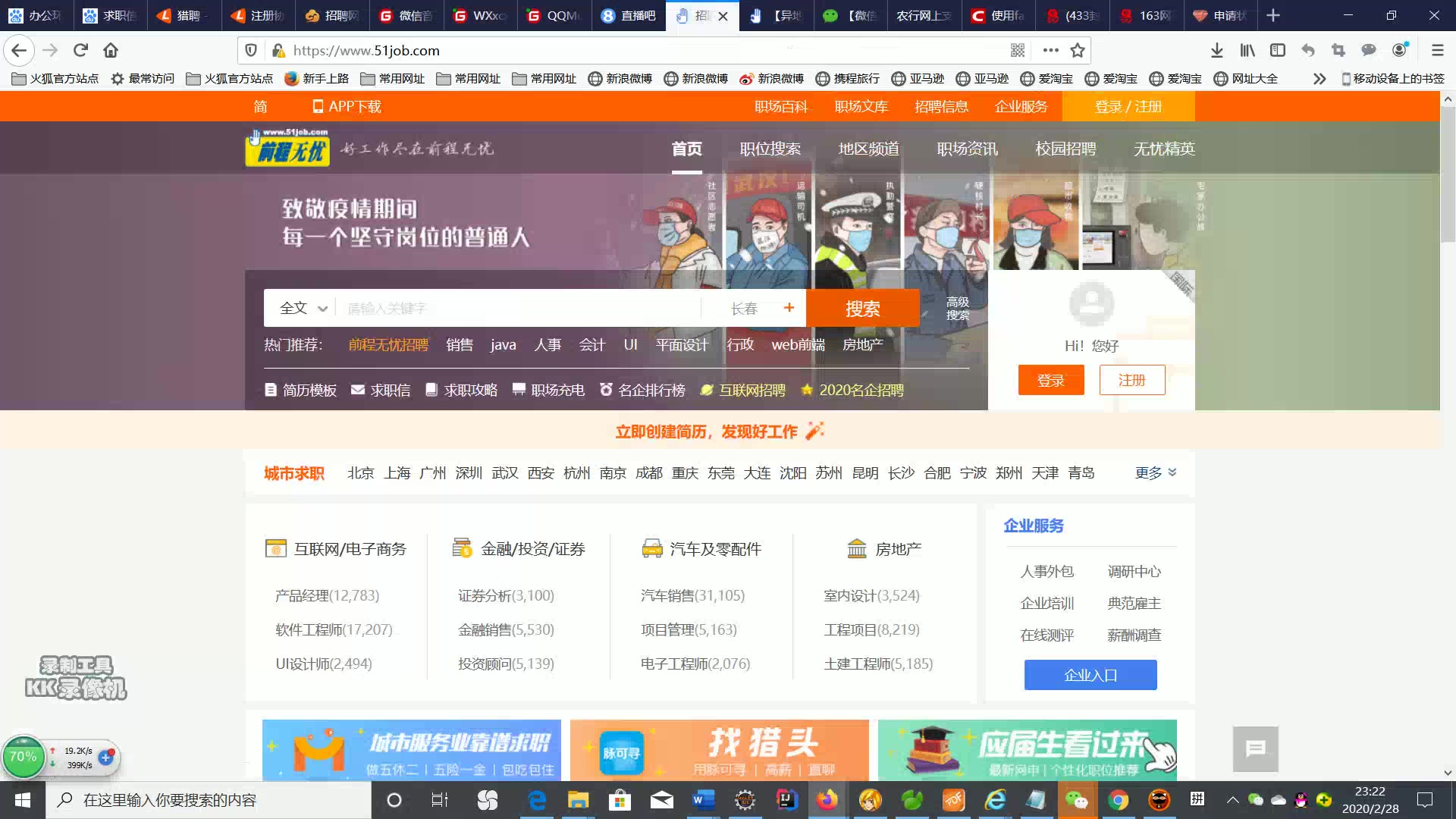
Task: Open the Windows notification center icon
Action: click(1425, 800)
